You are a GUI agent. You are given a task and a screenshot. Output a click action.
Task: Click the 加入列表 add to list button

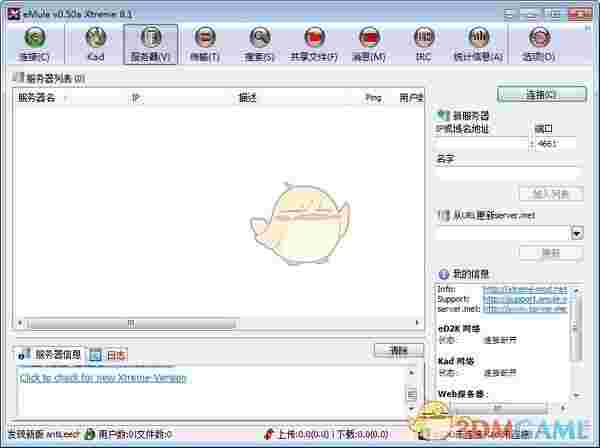coord(551,194)
